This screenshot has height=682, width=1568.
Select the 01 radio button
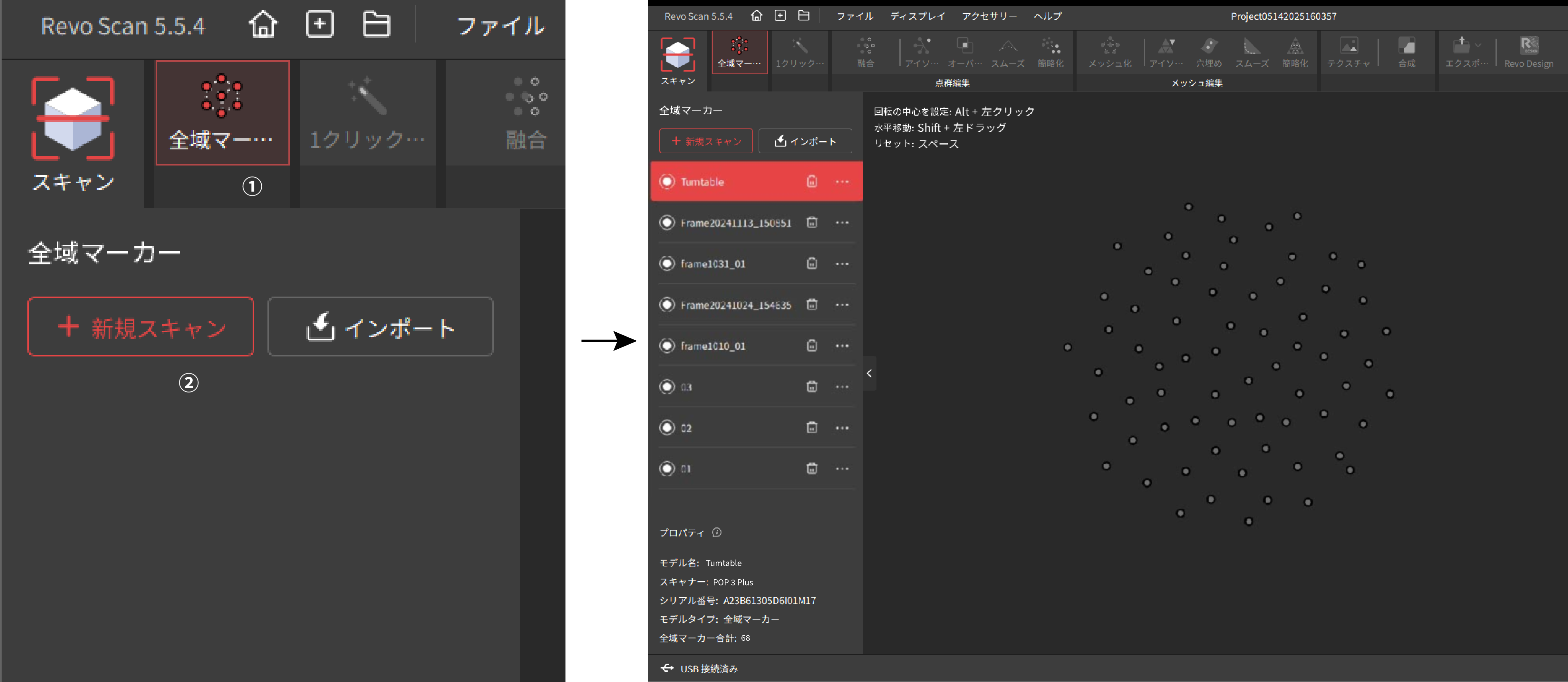667,469
